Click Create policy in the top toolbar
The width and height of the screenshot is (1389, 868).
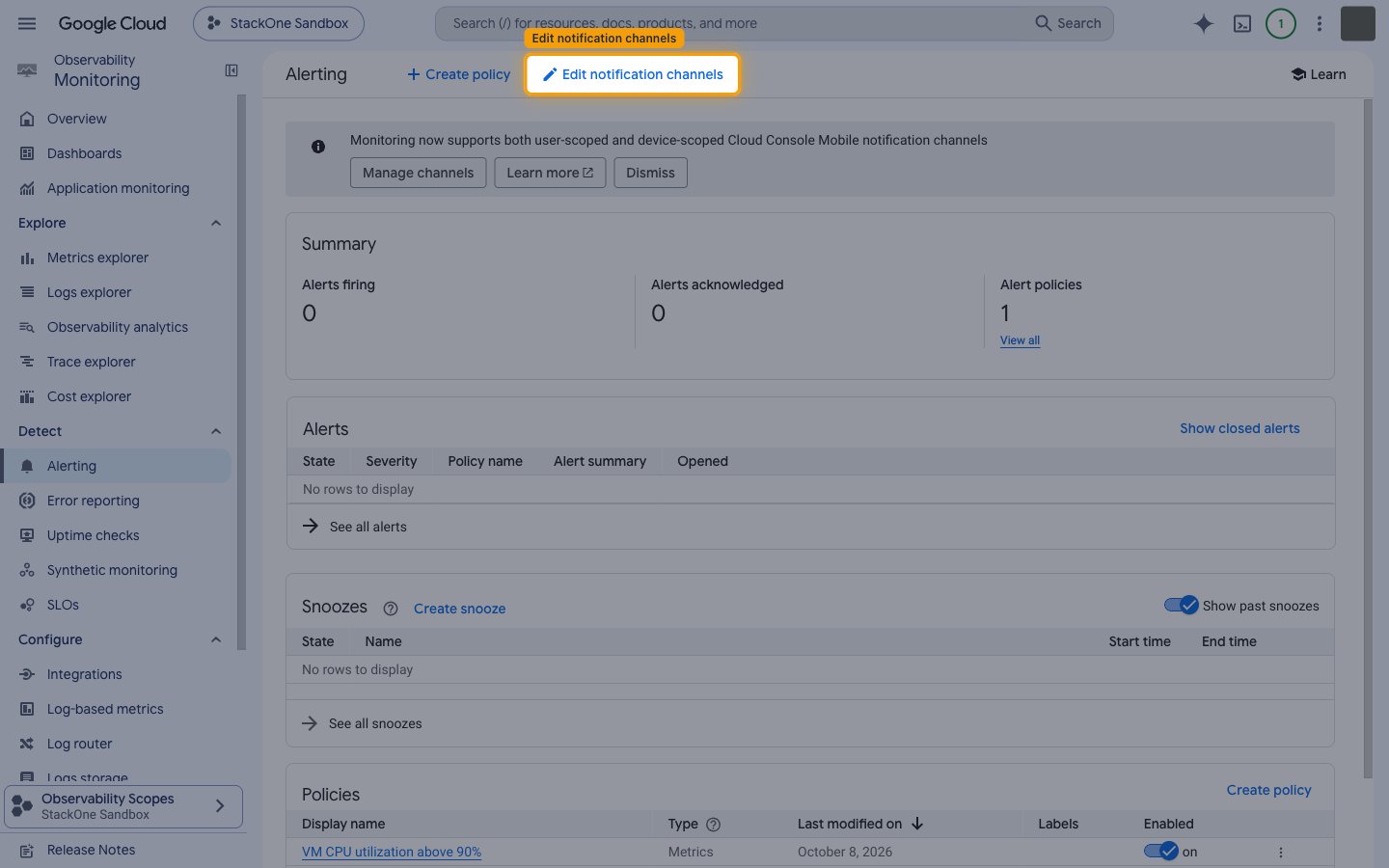458,74
